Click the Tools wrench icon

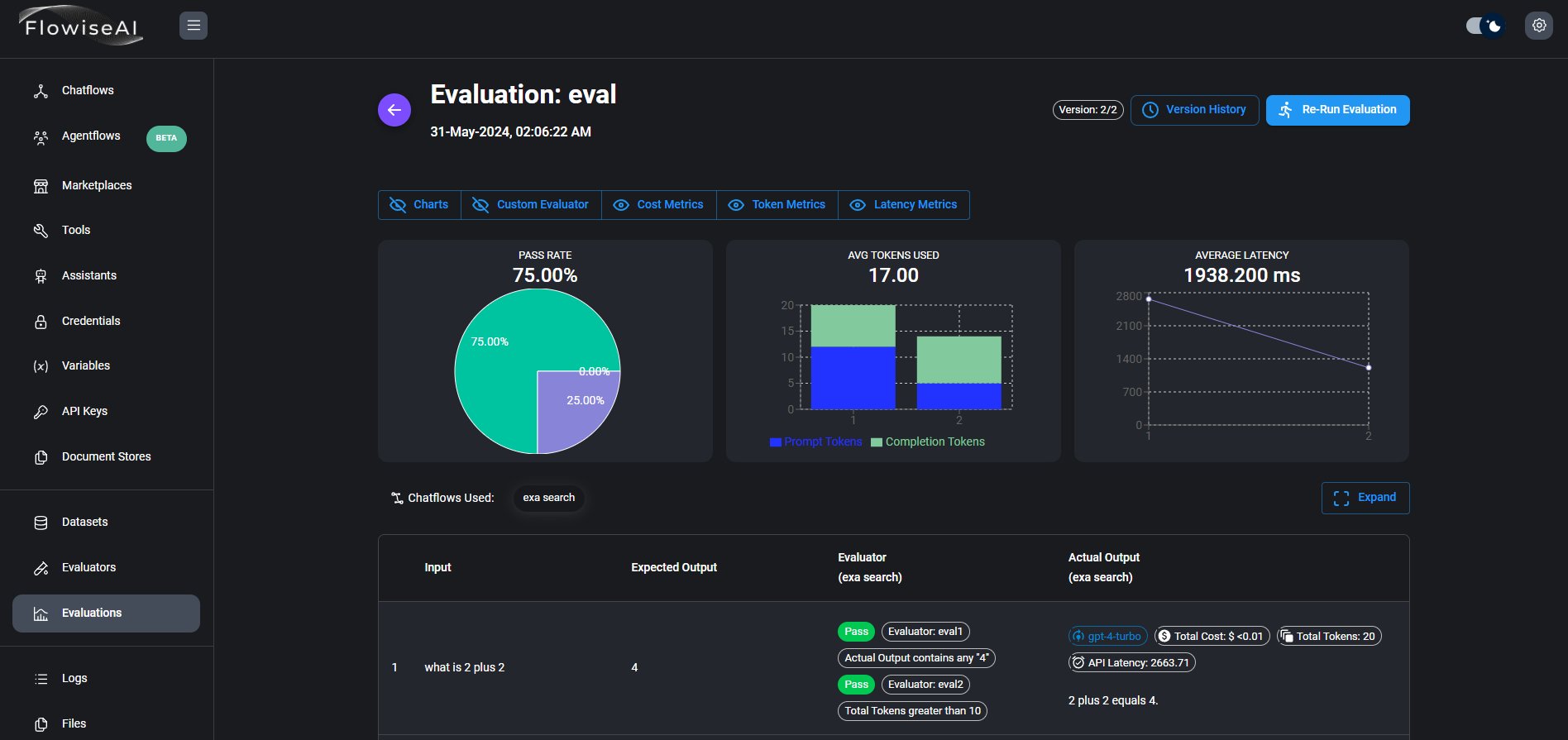click(41, 231)
